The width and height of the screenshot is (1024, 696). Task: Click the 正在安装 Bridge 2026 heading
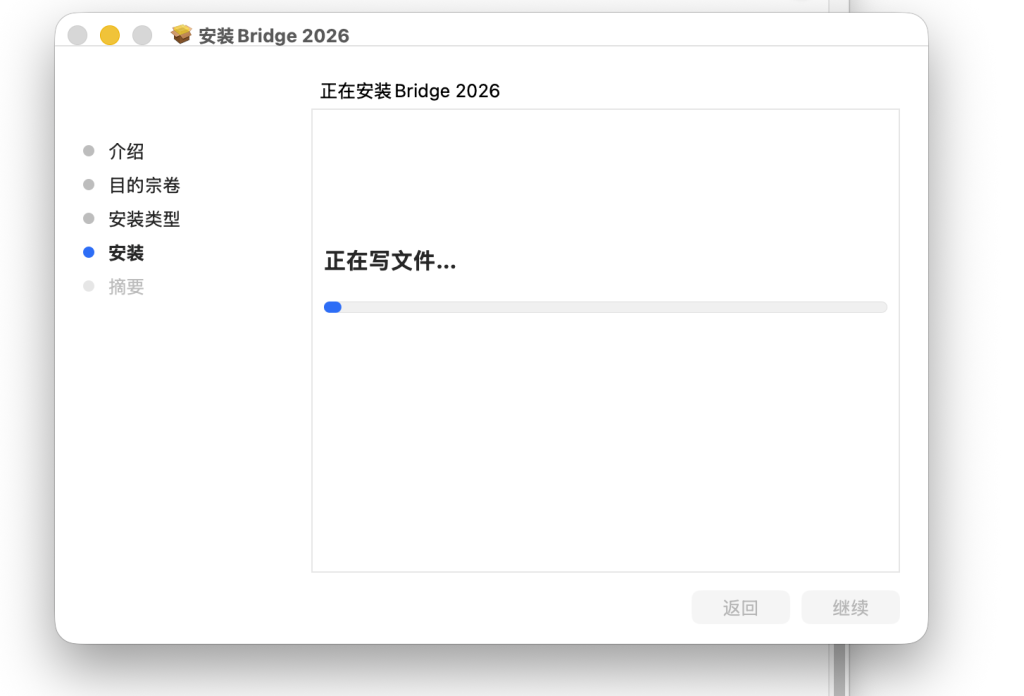point(410,91)
